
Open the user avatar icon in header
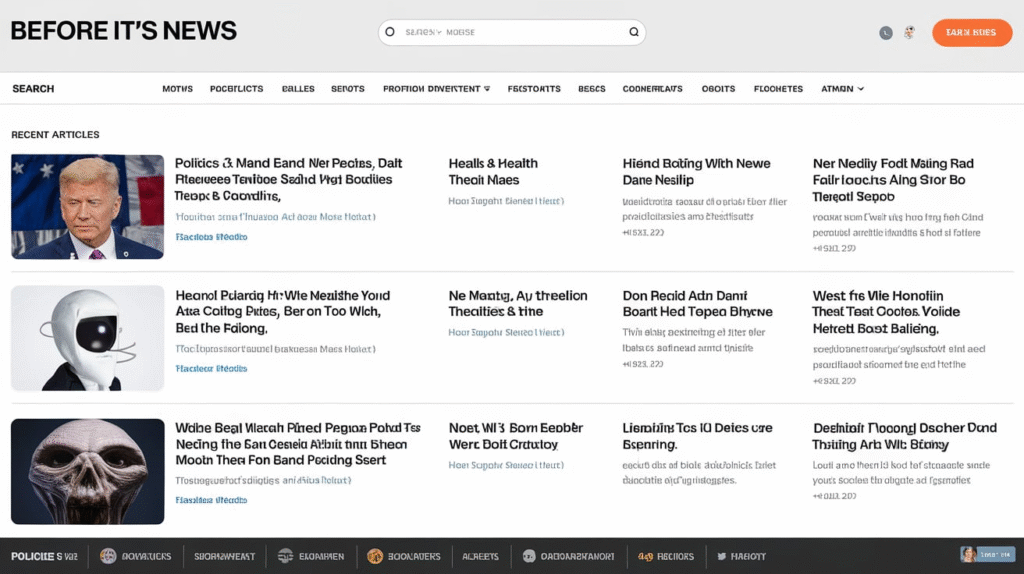(909, 33)
